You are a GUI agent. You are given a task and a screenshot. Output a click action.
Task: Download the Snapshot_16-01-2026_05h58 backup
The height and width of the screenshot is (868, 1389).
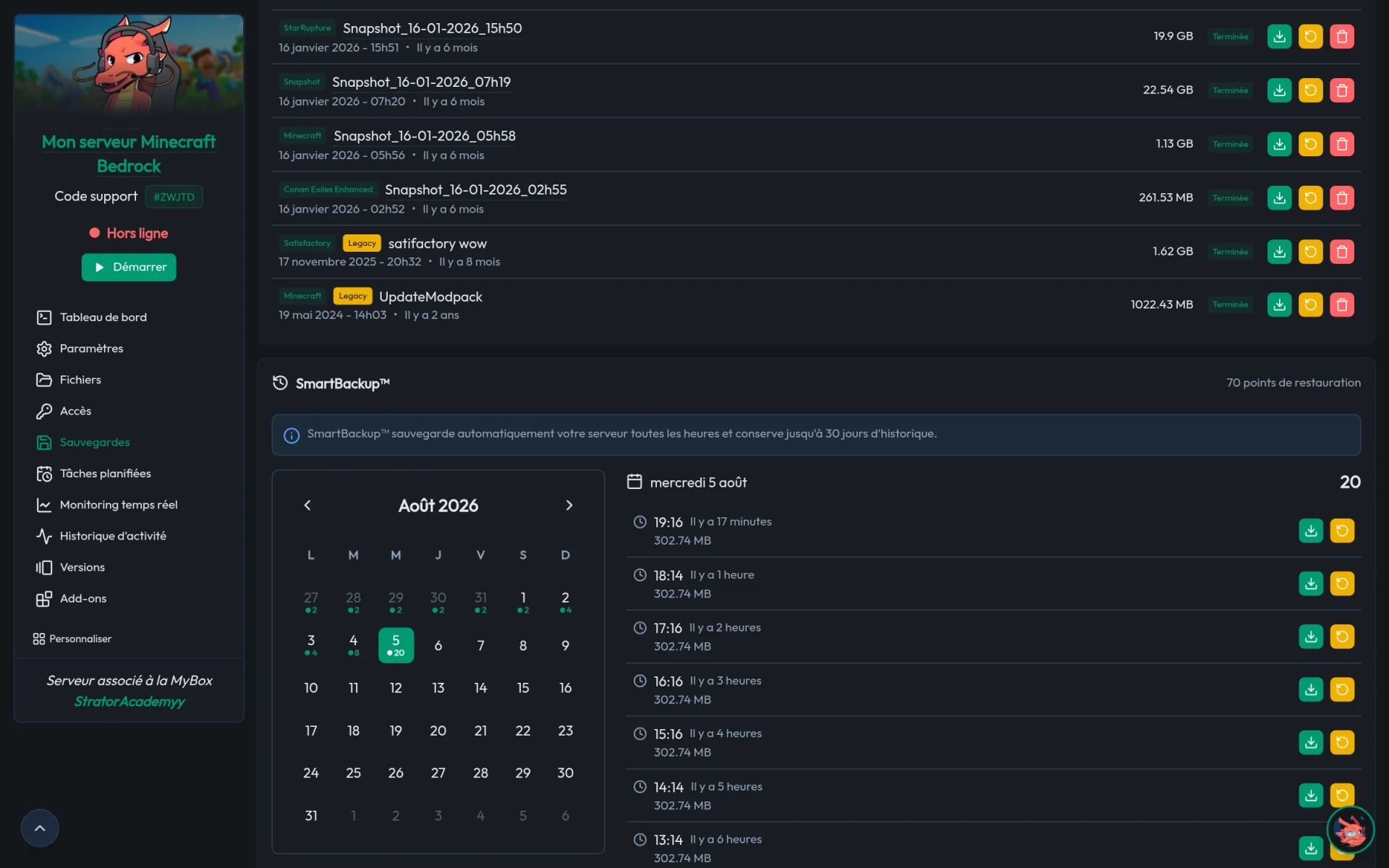point(1279,144)
